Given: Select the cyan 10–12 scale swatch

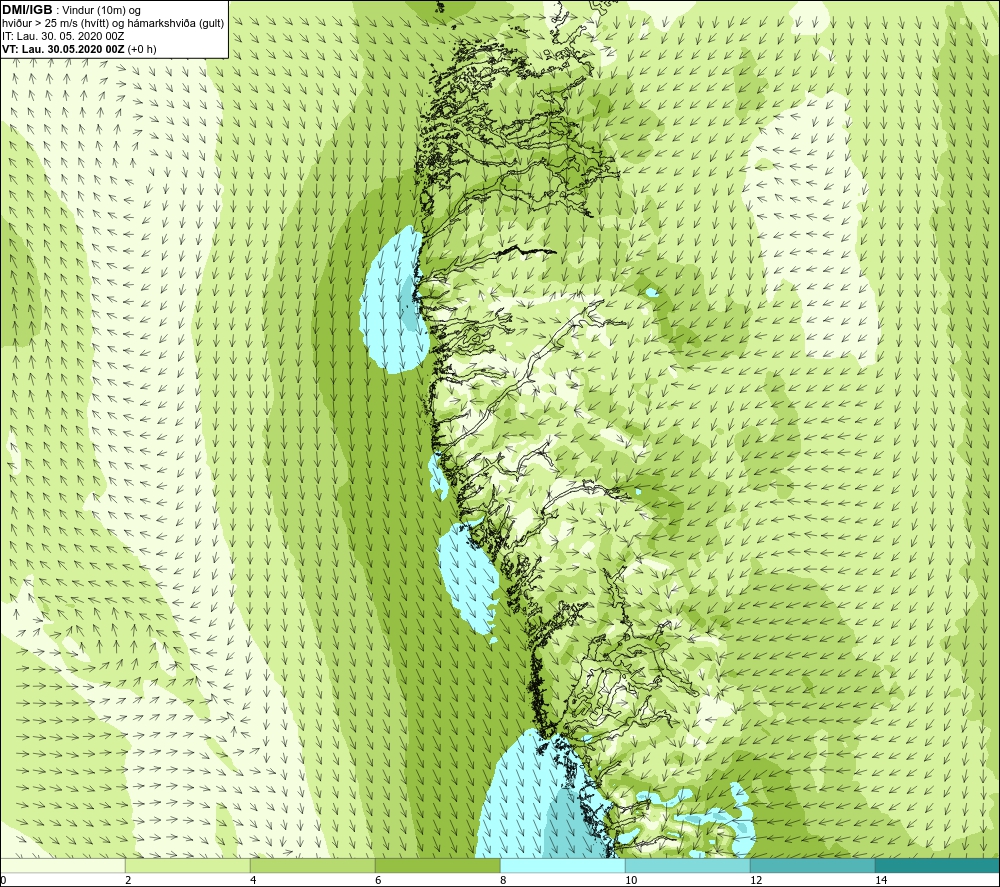Looking at the screenshot, I should point(688,866).
